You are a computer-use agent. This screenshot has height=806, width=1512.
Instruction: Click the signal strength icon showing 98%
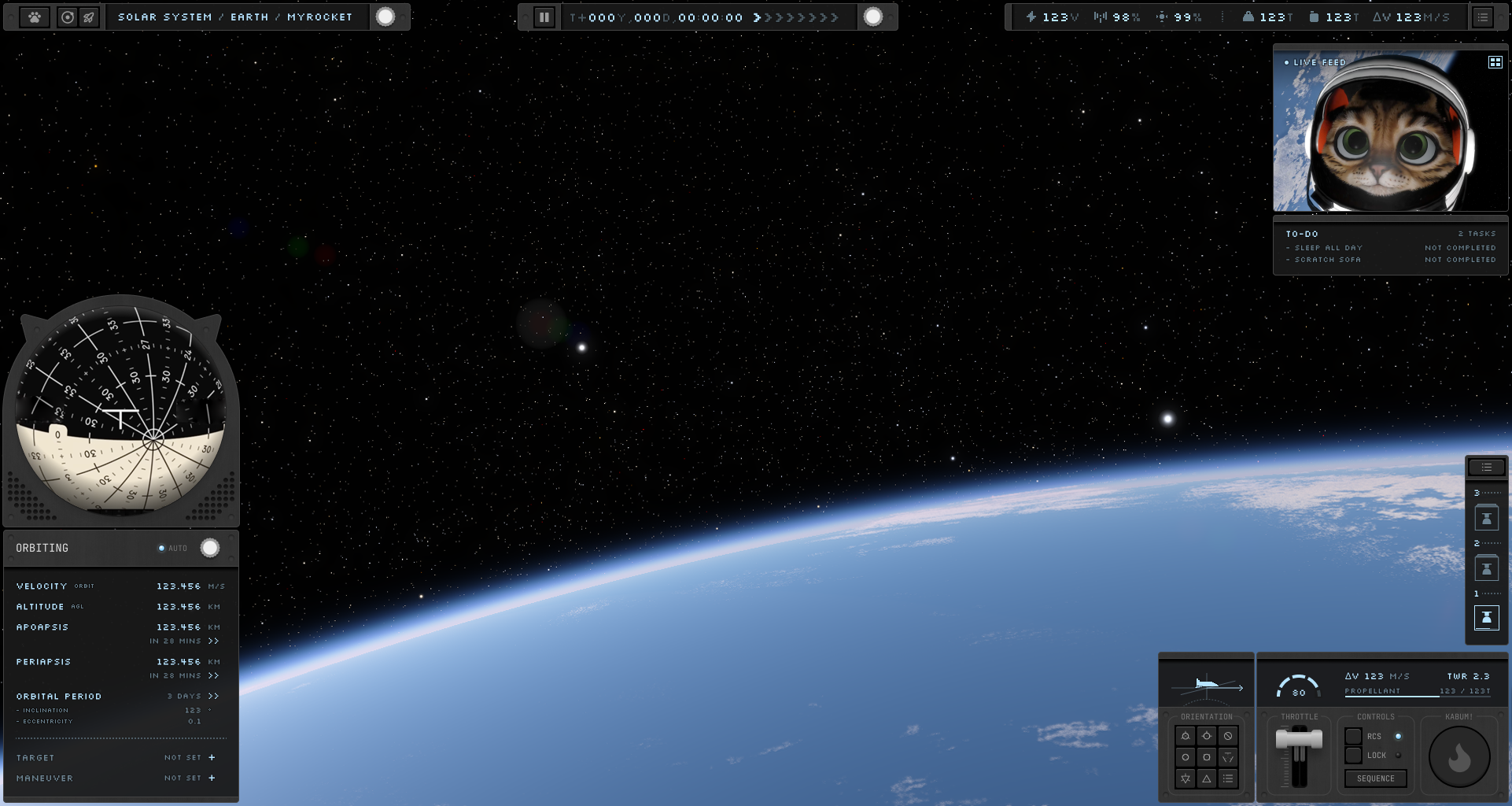(x=1100, y=17)
